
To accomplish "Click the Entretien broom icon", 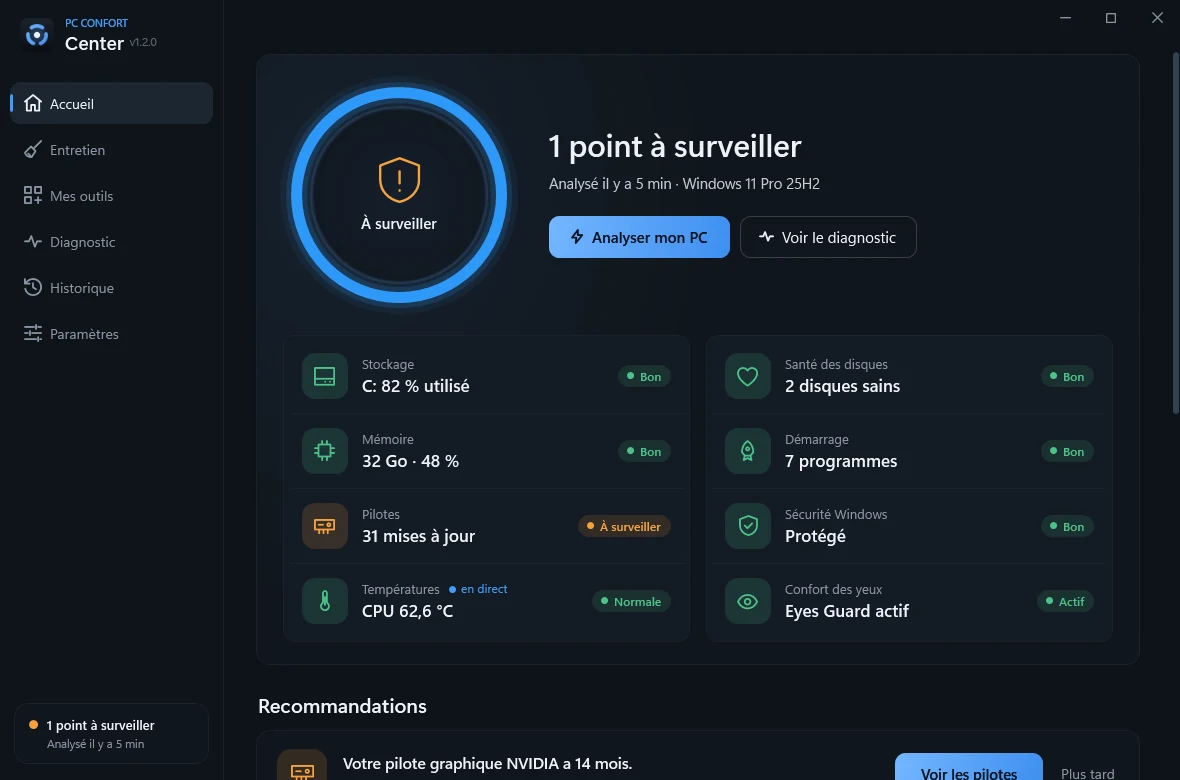I will [33, 150].
